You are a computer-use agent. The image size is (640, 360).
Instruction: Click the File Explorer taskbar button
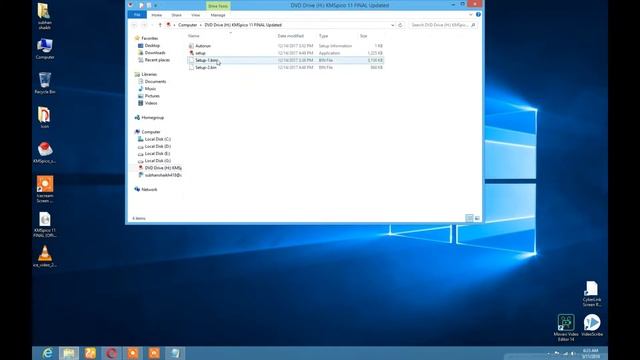[69, 353]
